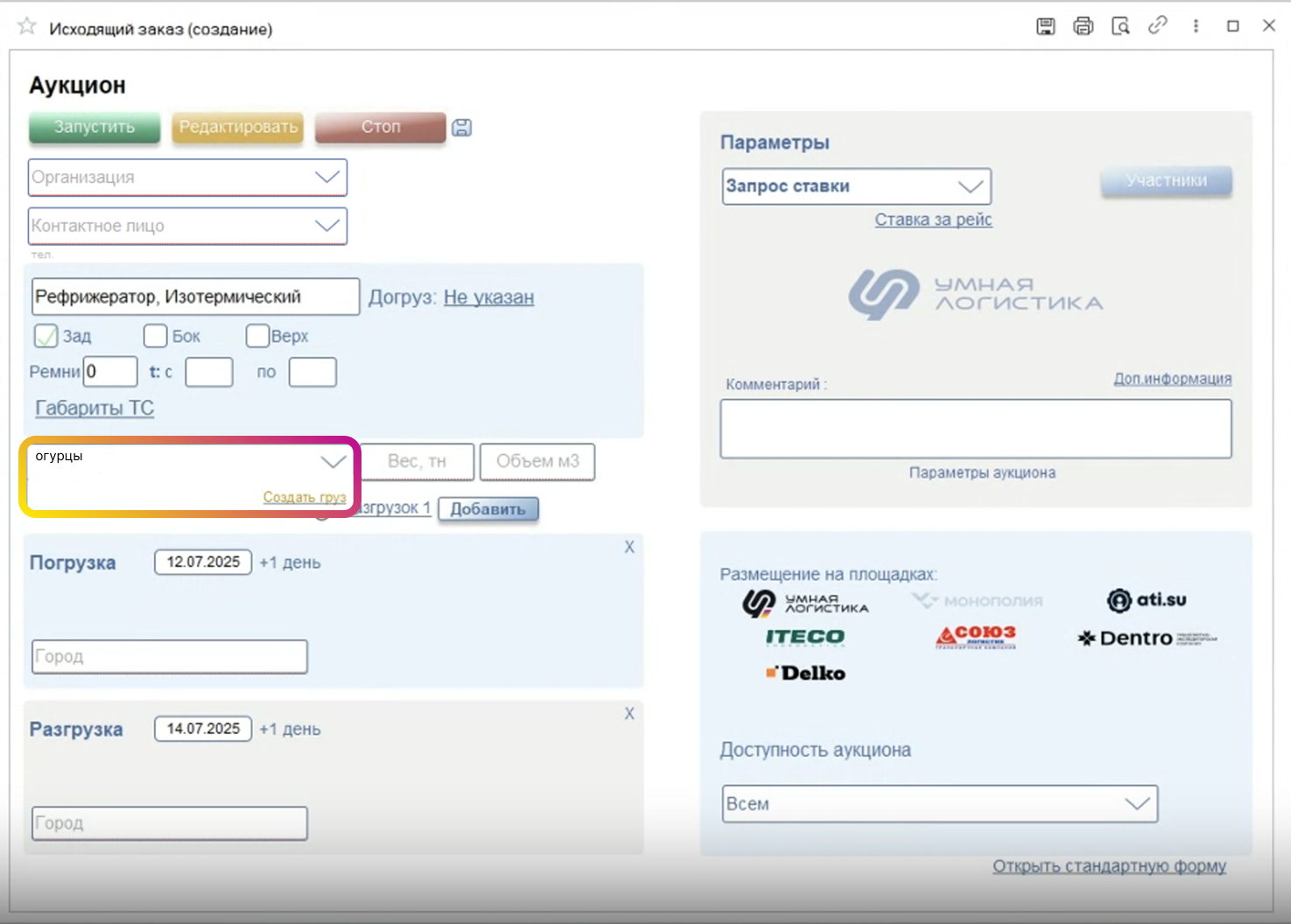Print the order with the printer icon
The height and width of the screenshot is (924, 1291).
(x=1083, y=26)
